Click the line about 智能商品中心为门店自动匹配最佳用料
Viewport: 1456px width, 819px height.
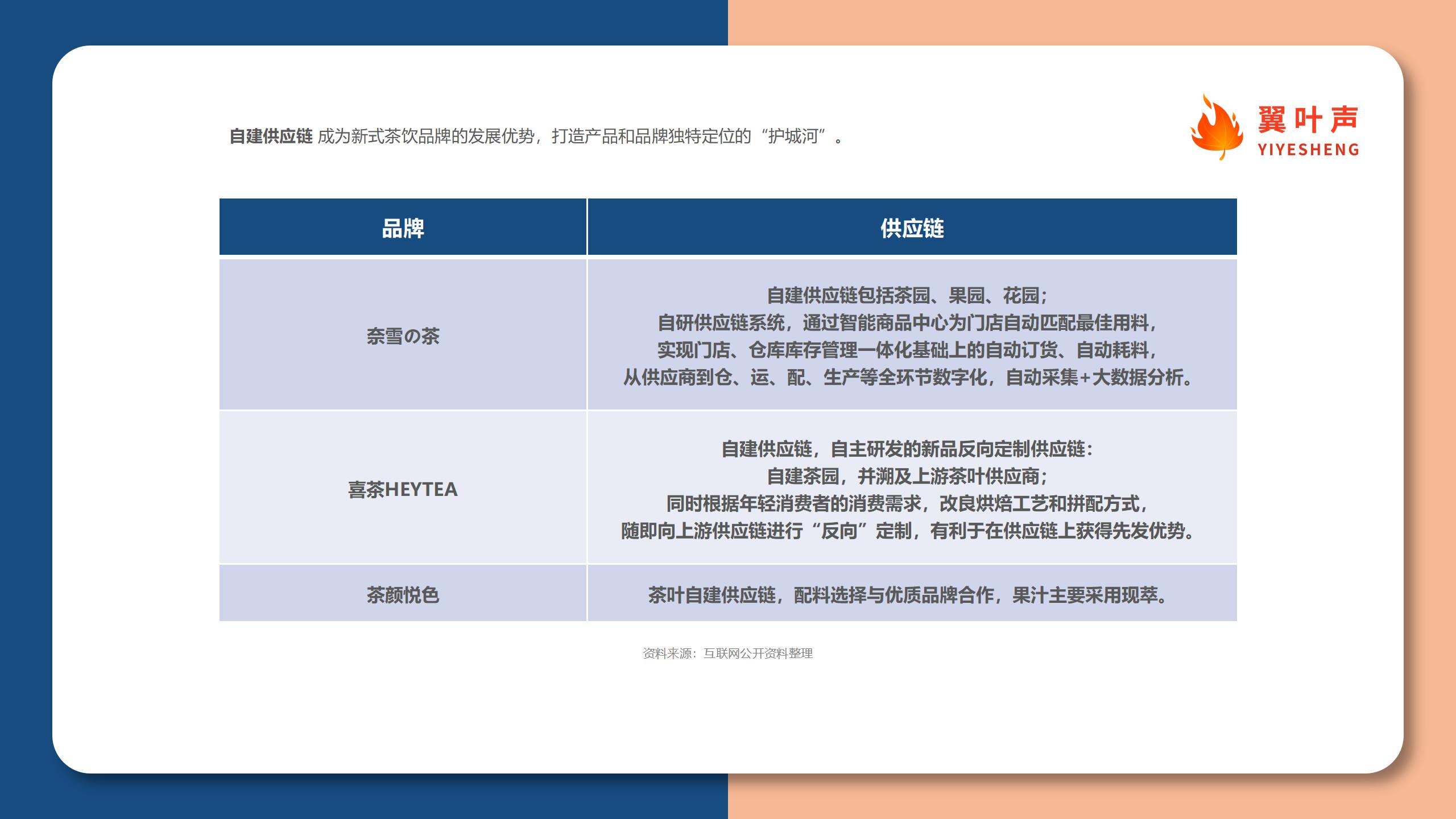tap(908, 322)
